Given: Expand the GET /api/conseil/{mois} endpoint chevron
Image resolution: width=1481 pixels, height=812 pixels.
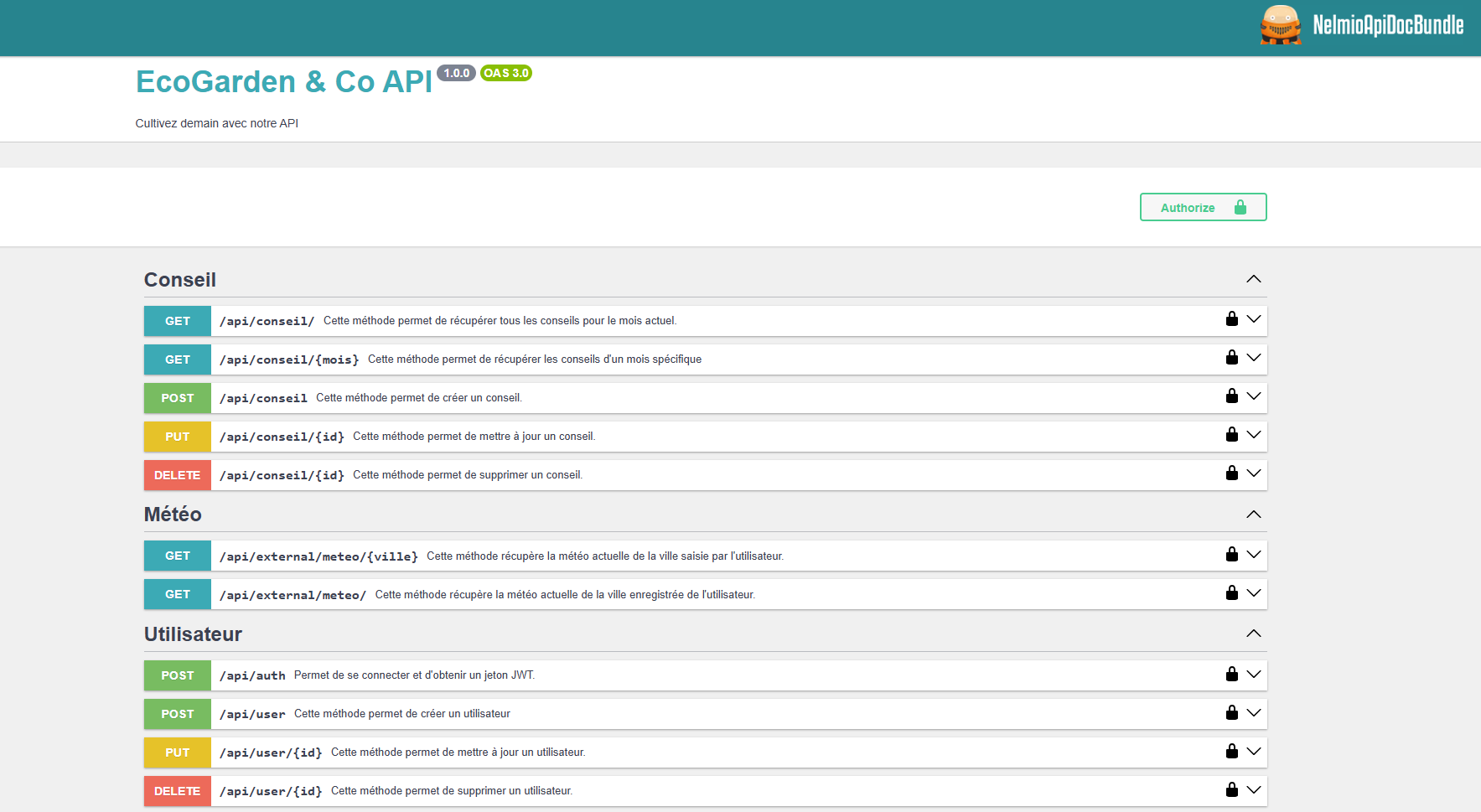Looking at the screenshot, I should click(1253, 358).
